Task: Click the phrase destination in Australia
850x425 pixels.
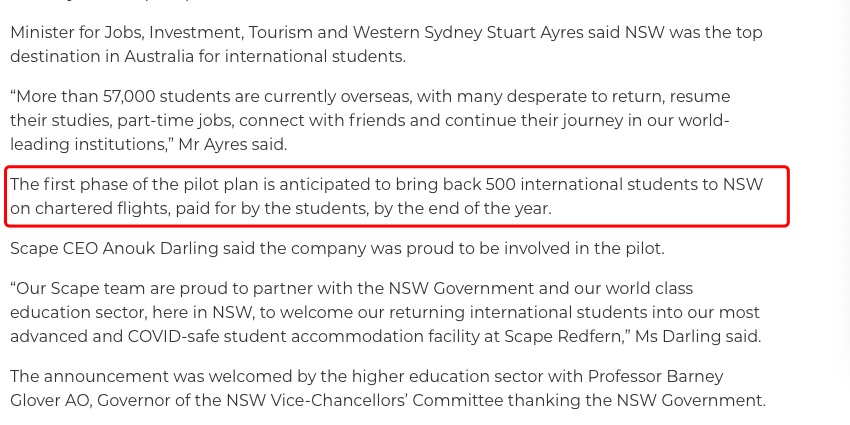Action: tap(102, 56)
